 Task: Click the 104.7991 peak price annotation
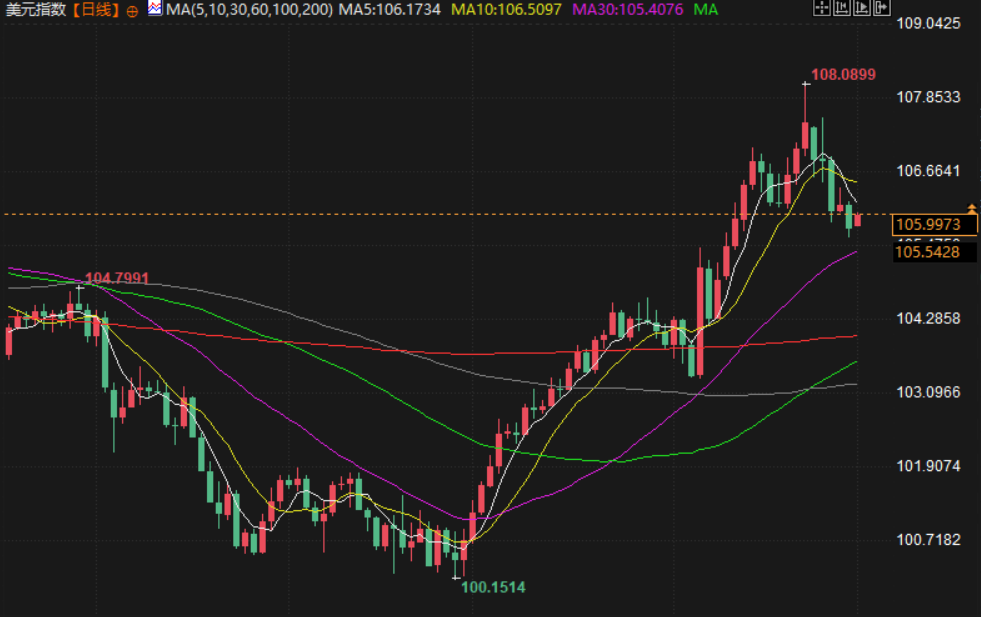pyautogui.click(x=117, y=278)
